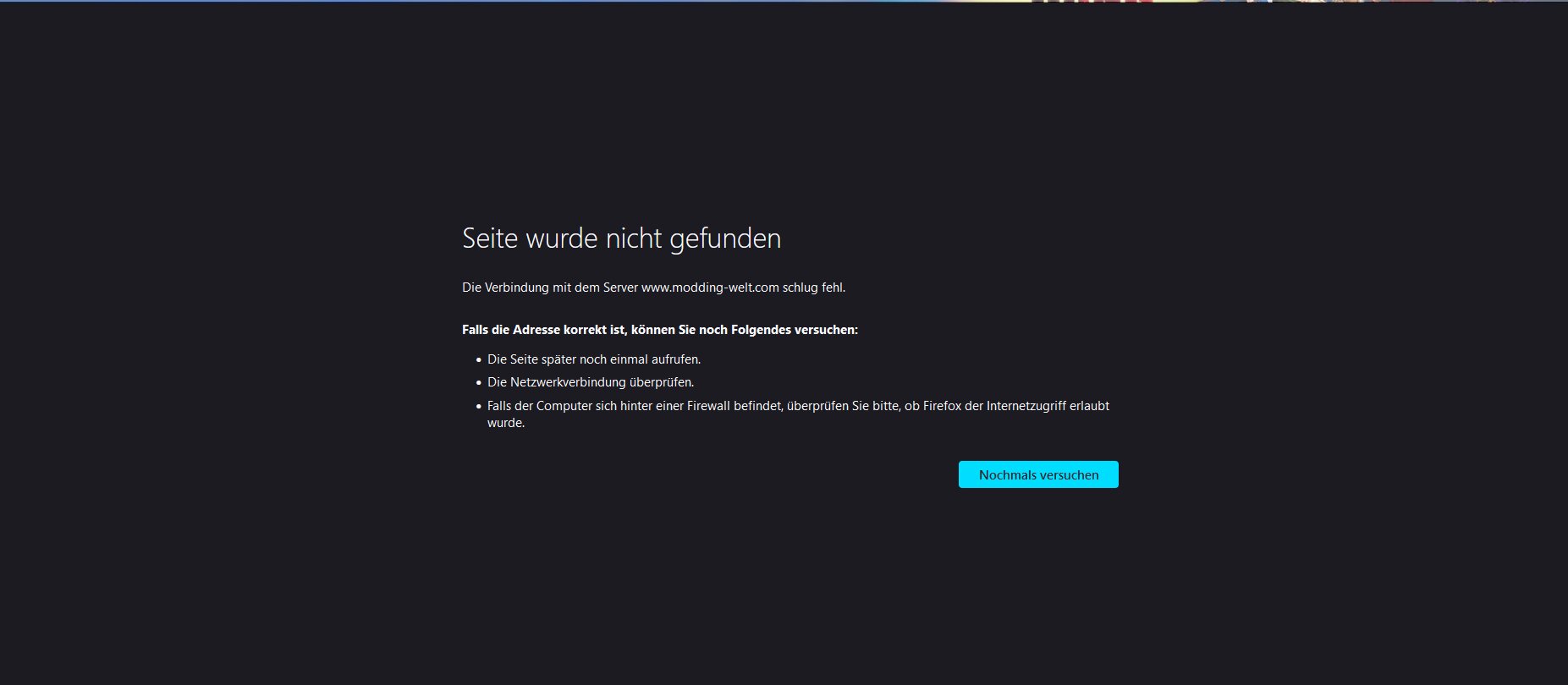Click the word 'gefunden' in the heading
This screenshot has height=685, width=1568.
point(724,238)
